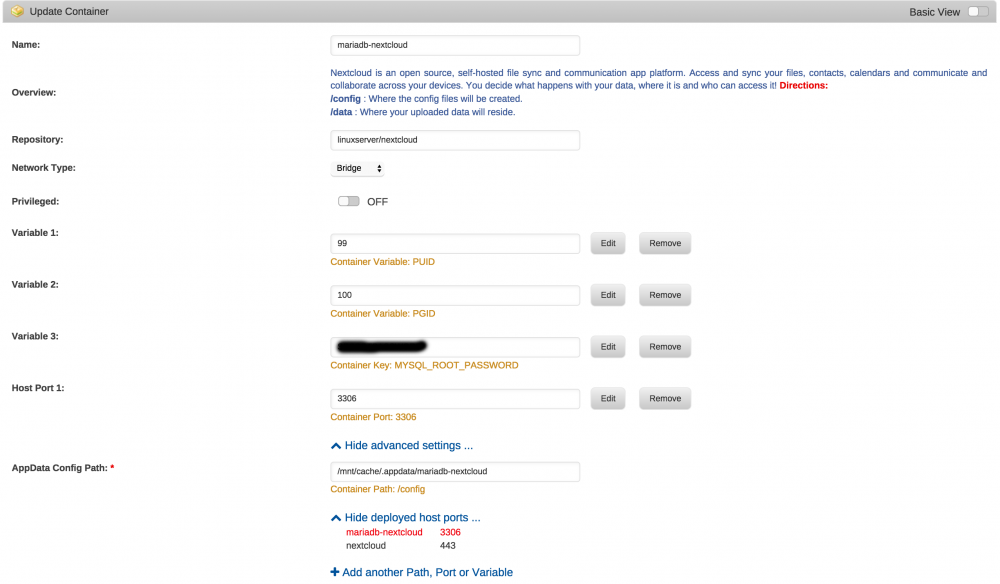Edit the MYSQL_ROOT_PASSWORD variable
This screenshot has width=1000, height=584.
coord(608,347)
